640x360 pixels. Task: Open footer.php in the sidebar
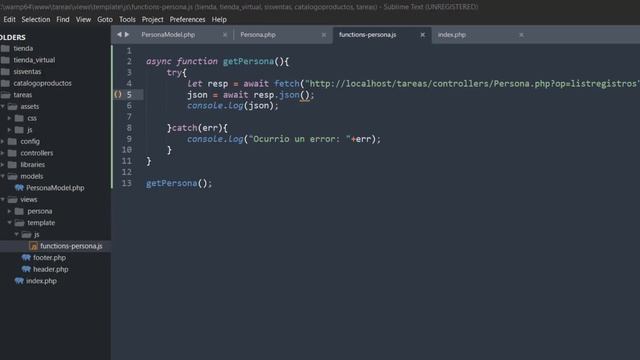(49, 258)
